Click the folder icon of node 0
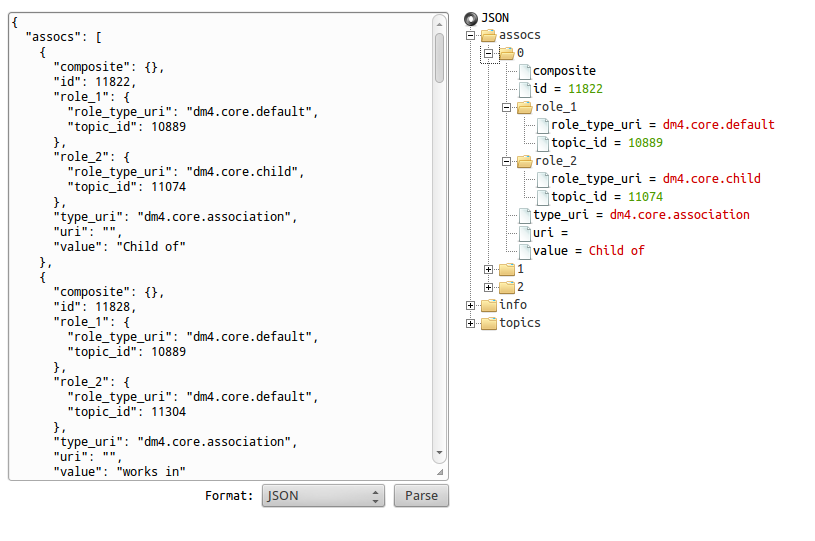This screenshot has height=541, width=815. tap(507, 53)
